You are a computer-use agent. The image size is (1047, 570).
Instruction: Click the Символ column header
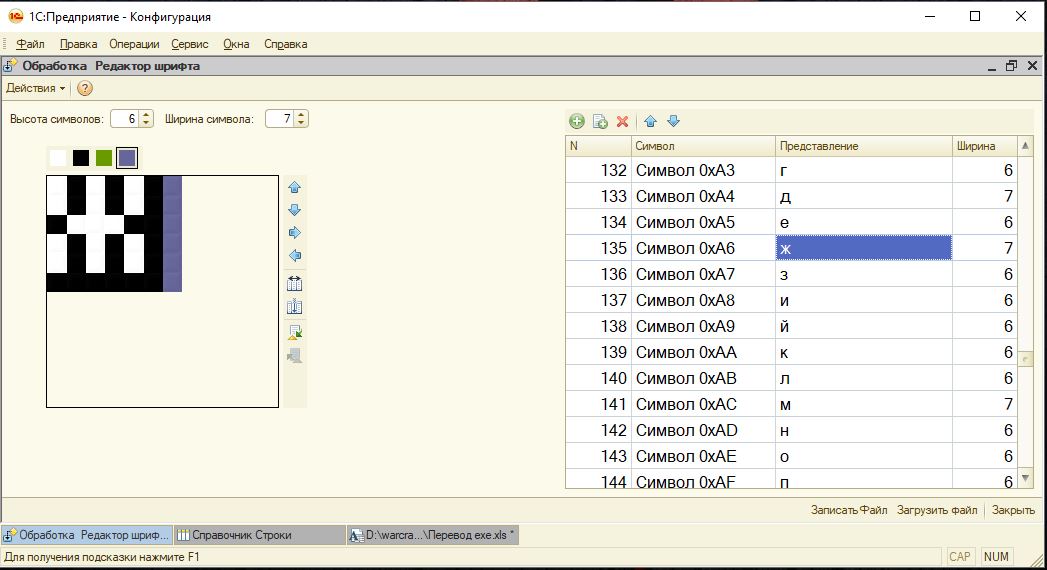tap(703, 146)
